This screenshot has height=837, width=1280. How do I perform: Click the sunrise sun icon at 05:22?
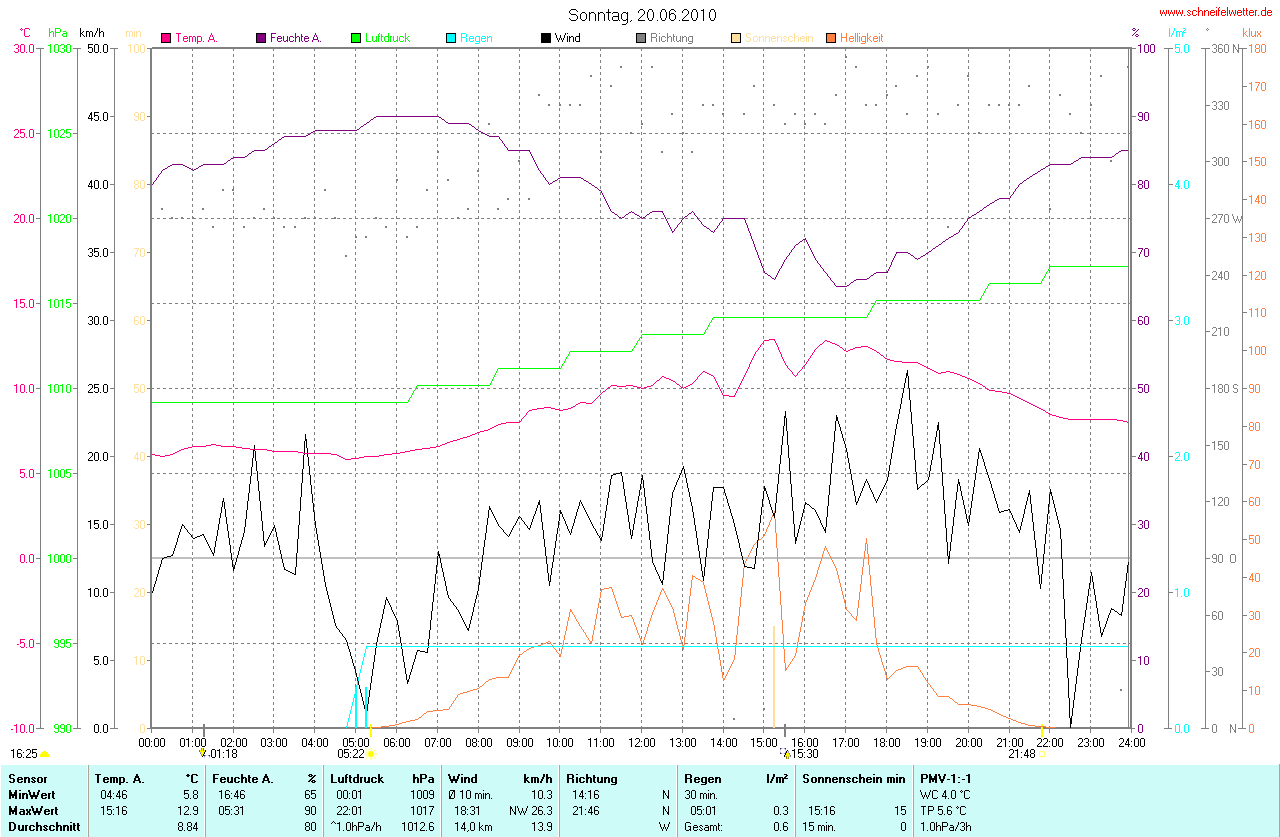click(x=371, y=754)
